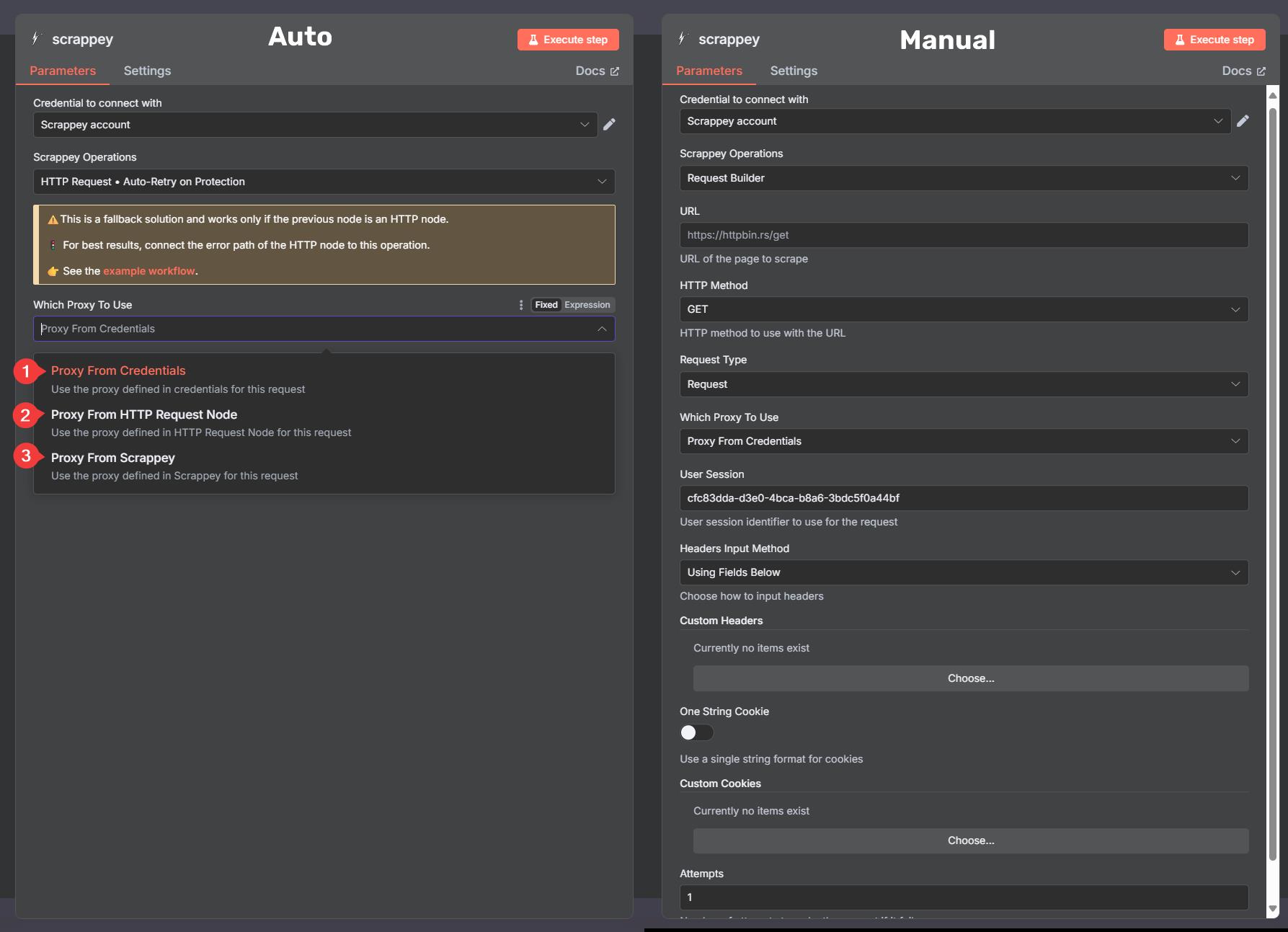
Task: Open credential dropdown in Manual panel
Action: point(955,121)
